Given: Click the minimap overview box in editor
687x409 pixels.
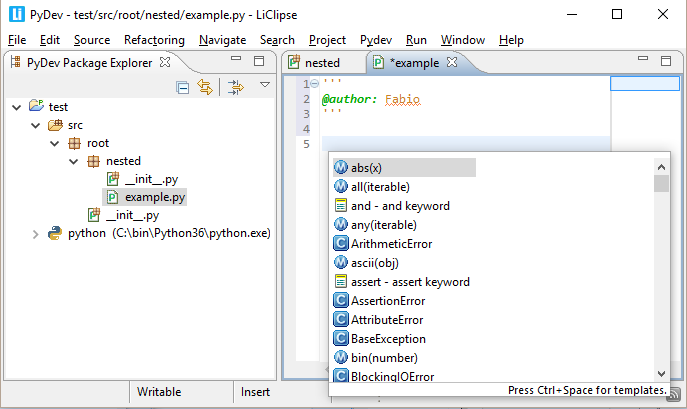Looking at the screenshot, I should 645,83.
